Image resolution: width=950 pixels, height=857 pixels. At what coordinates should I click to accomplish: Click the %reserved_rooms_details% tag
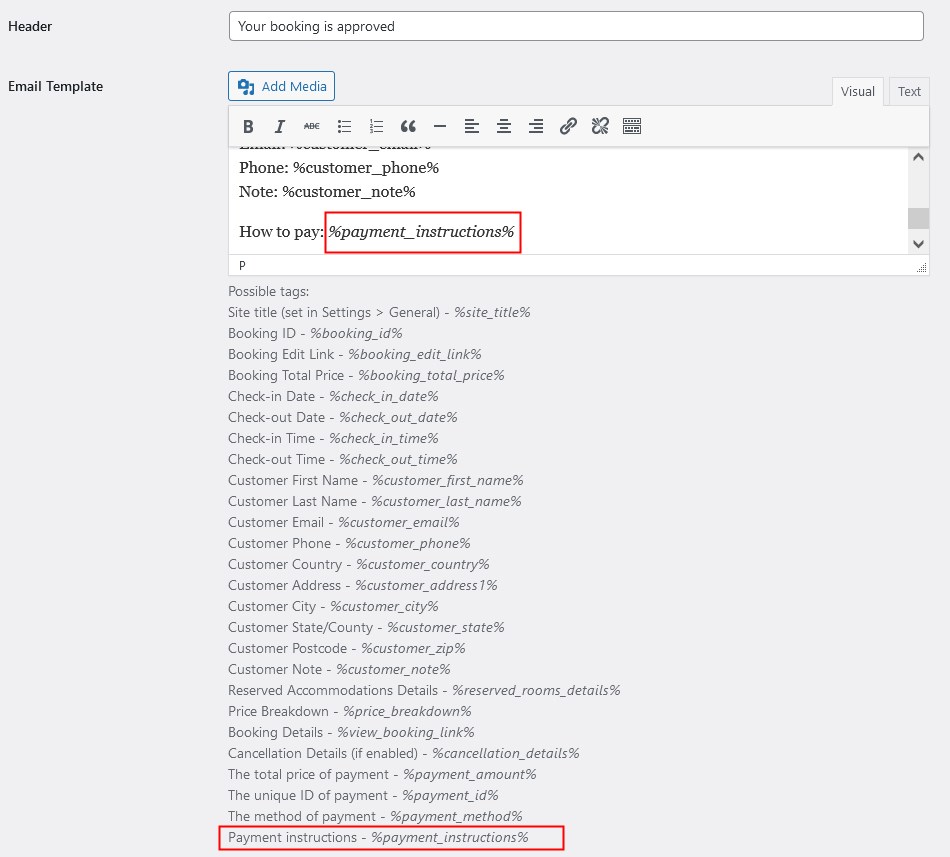536,690
